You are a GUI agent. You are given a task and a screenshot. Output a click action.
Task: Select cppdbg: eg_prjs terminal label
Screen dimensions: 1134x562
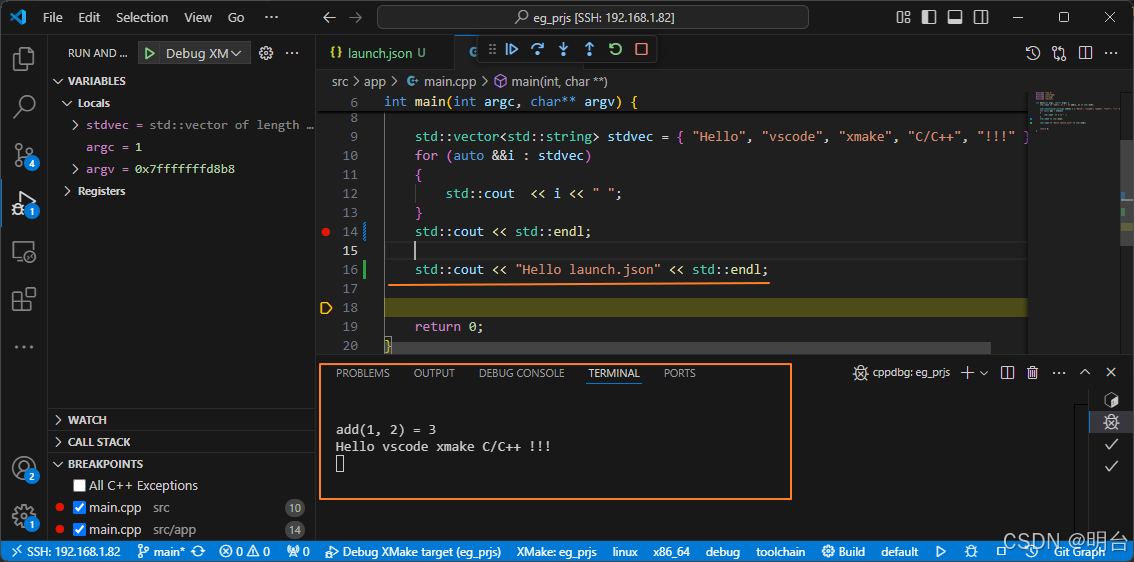900,372
